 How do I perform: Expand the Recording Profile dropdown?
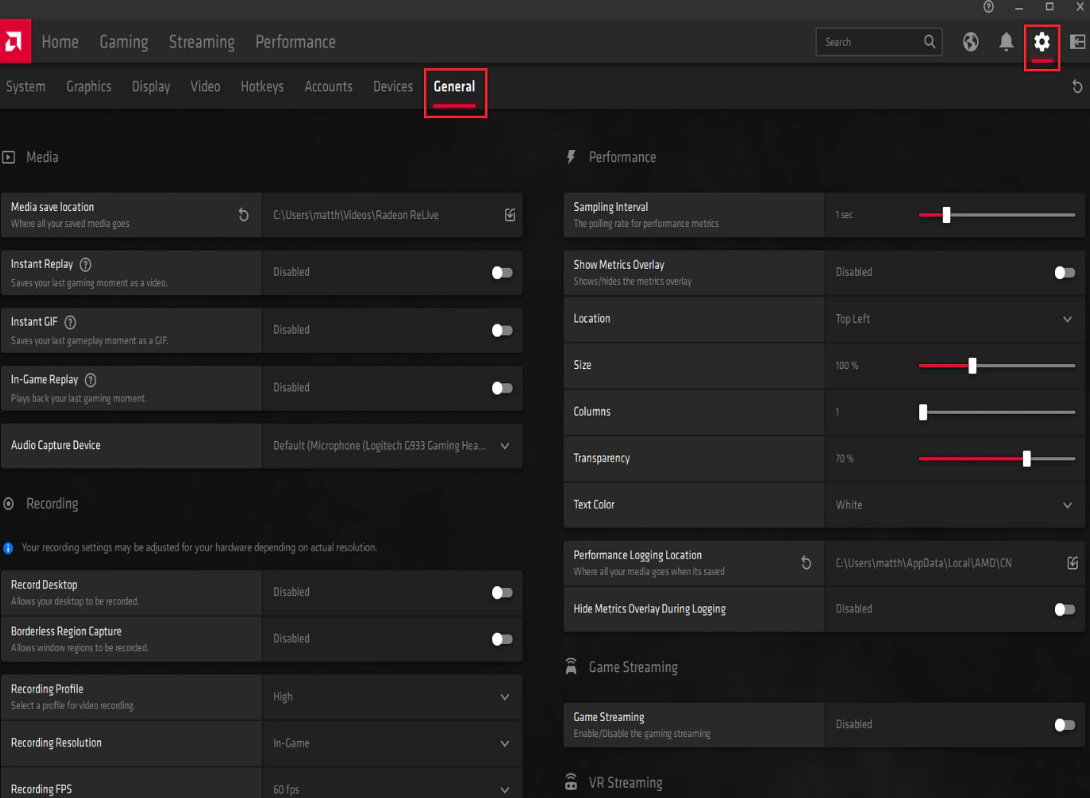392,697
